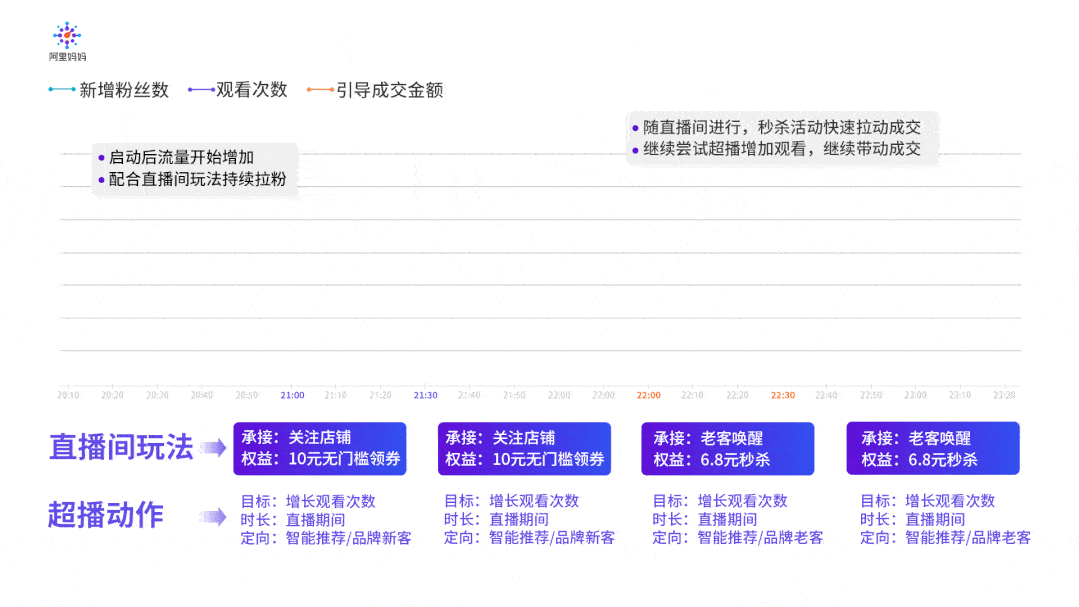Click the purple line marker for 观看次数

click(x=202, y=89)
